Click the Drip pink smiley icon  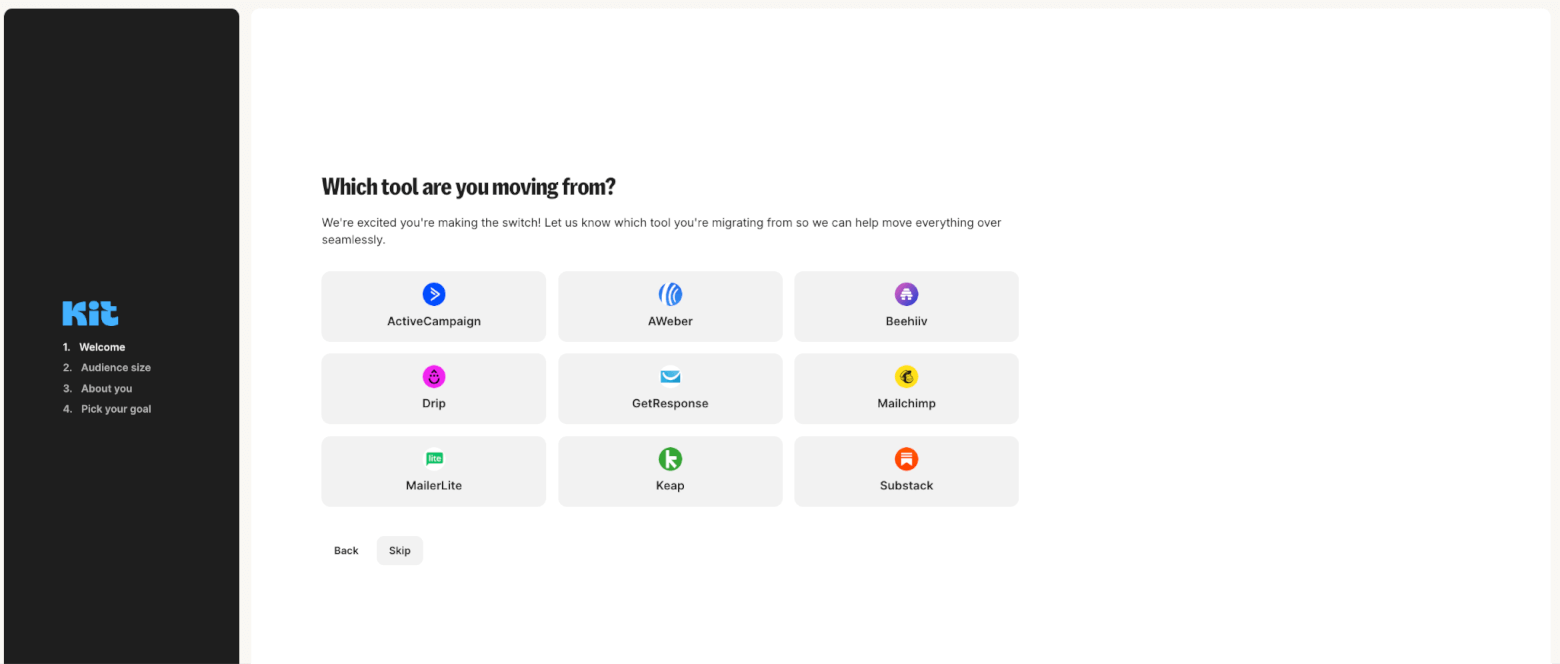[433, 377]
